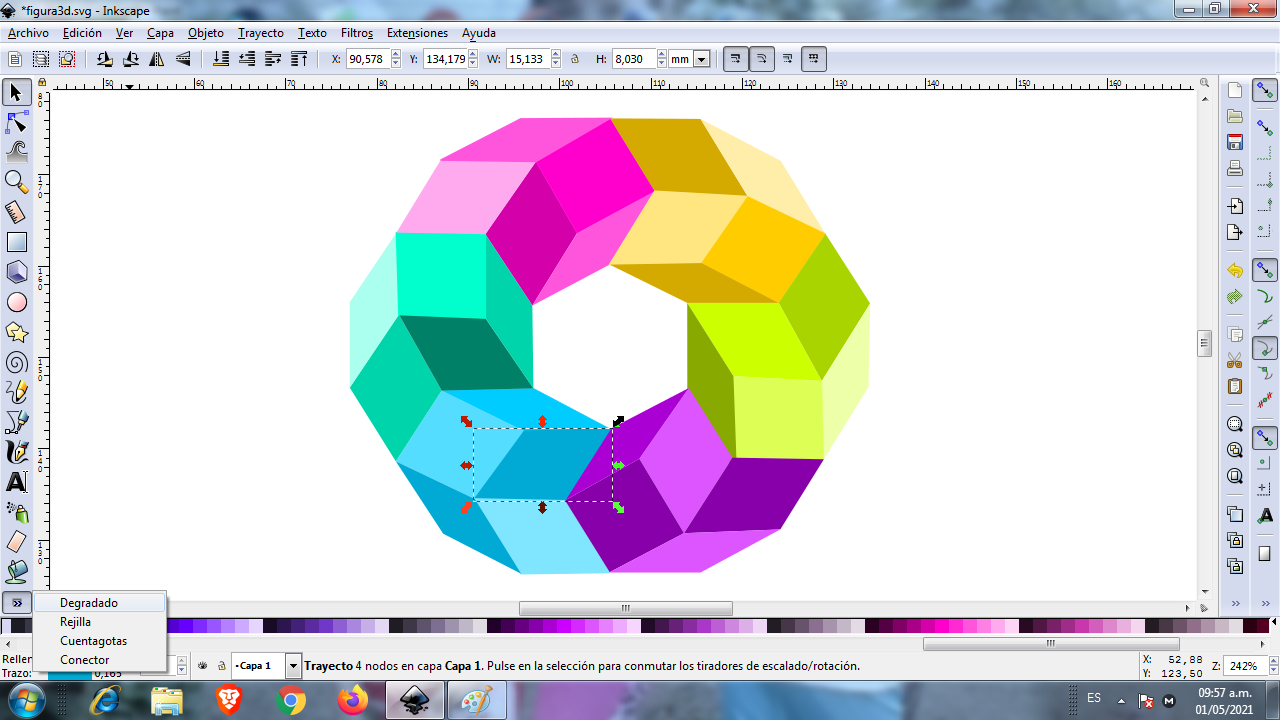
Task: Select the Rectangle tool
Action: [16, 242]
